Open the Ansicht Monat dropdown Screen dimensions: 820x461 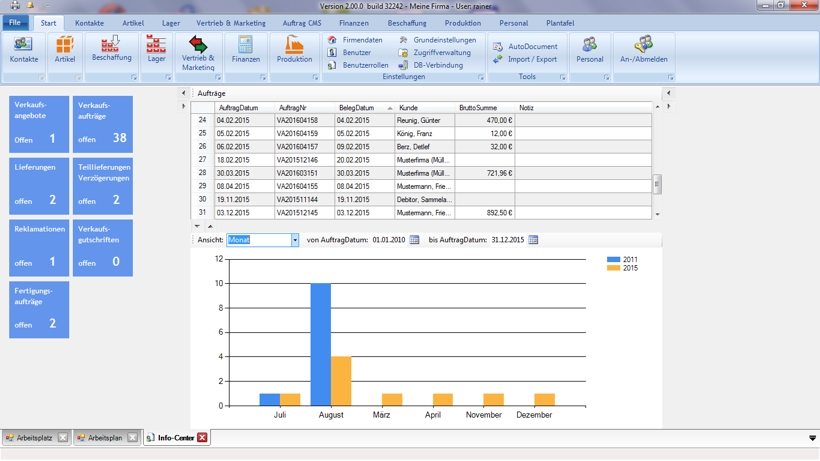point(294,240)
